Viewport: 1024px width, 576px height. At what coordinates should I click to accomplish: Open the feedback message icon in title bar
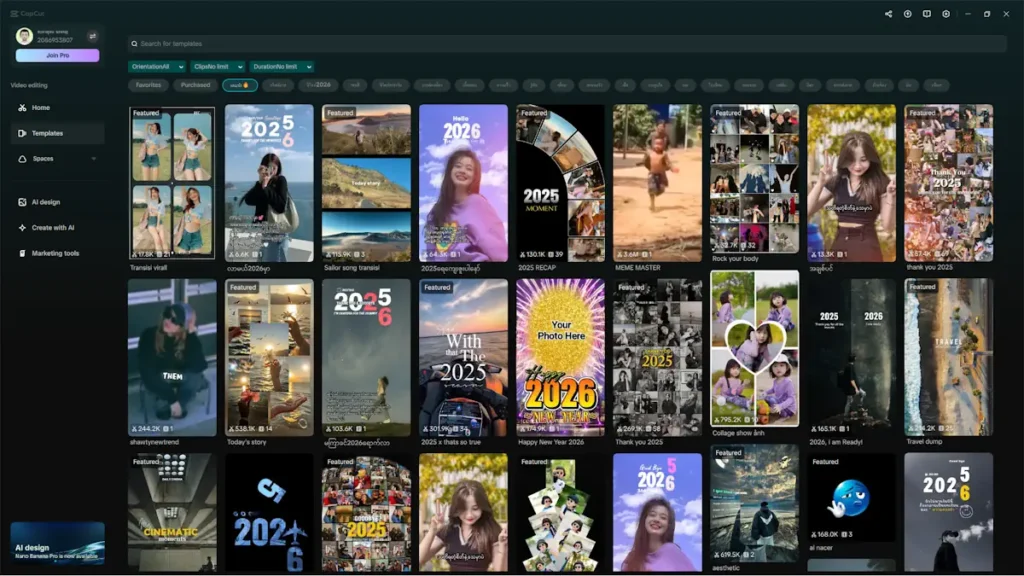coord(927,14)
